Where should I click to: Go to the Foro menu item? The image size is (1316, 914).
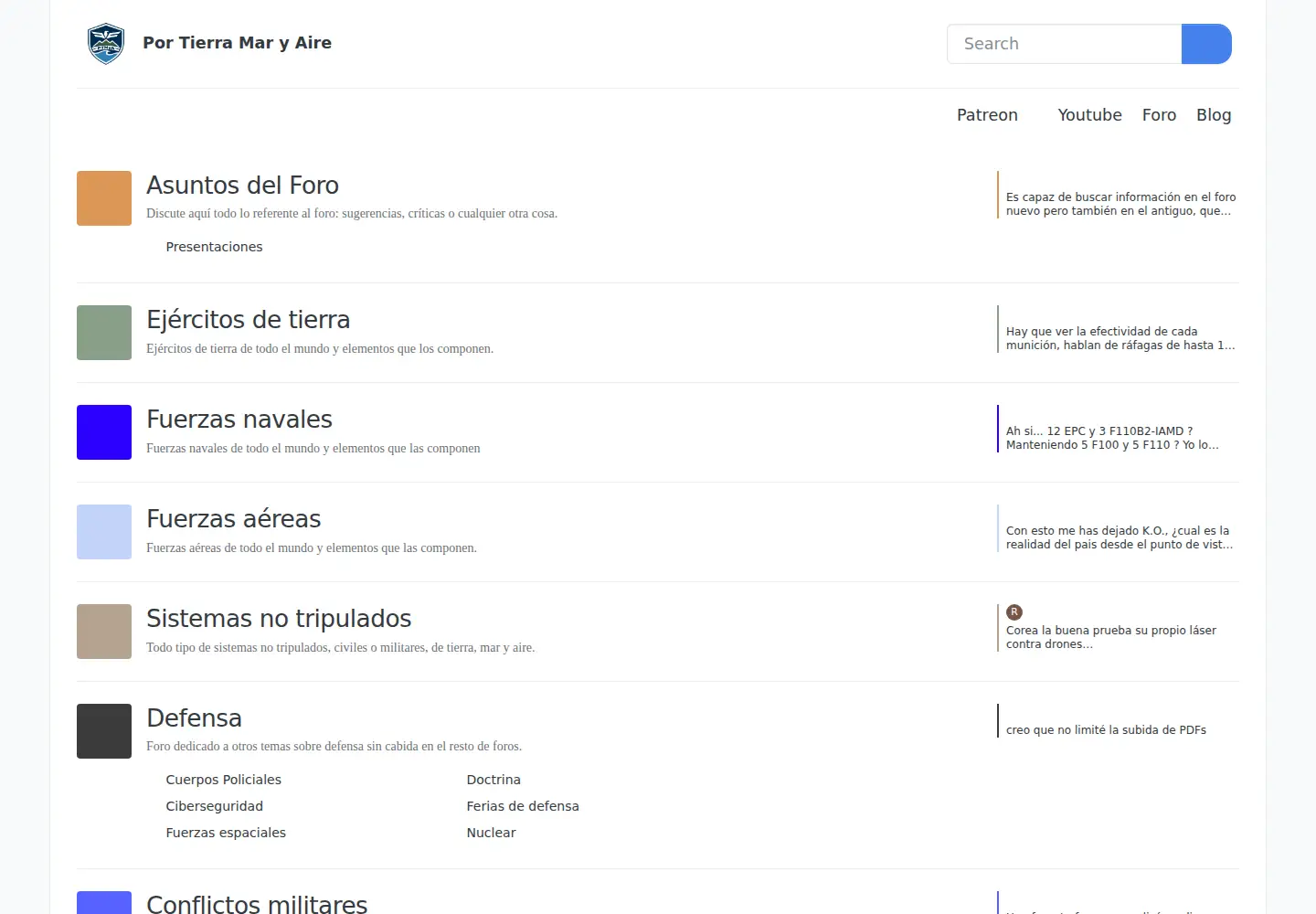(x=1159, y=115)
